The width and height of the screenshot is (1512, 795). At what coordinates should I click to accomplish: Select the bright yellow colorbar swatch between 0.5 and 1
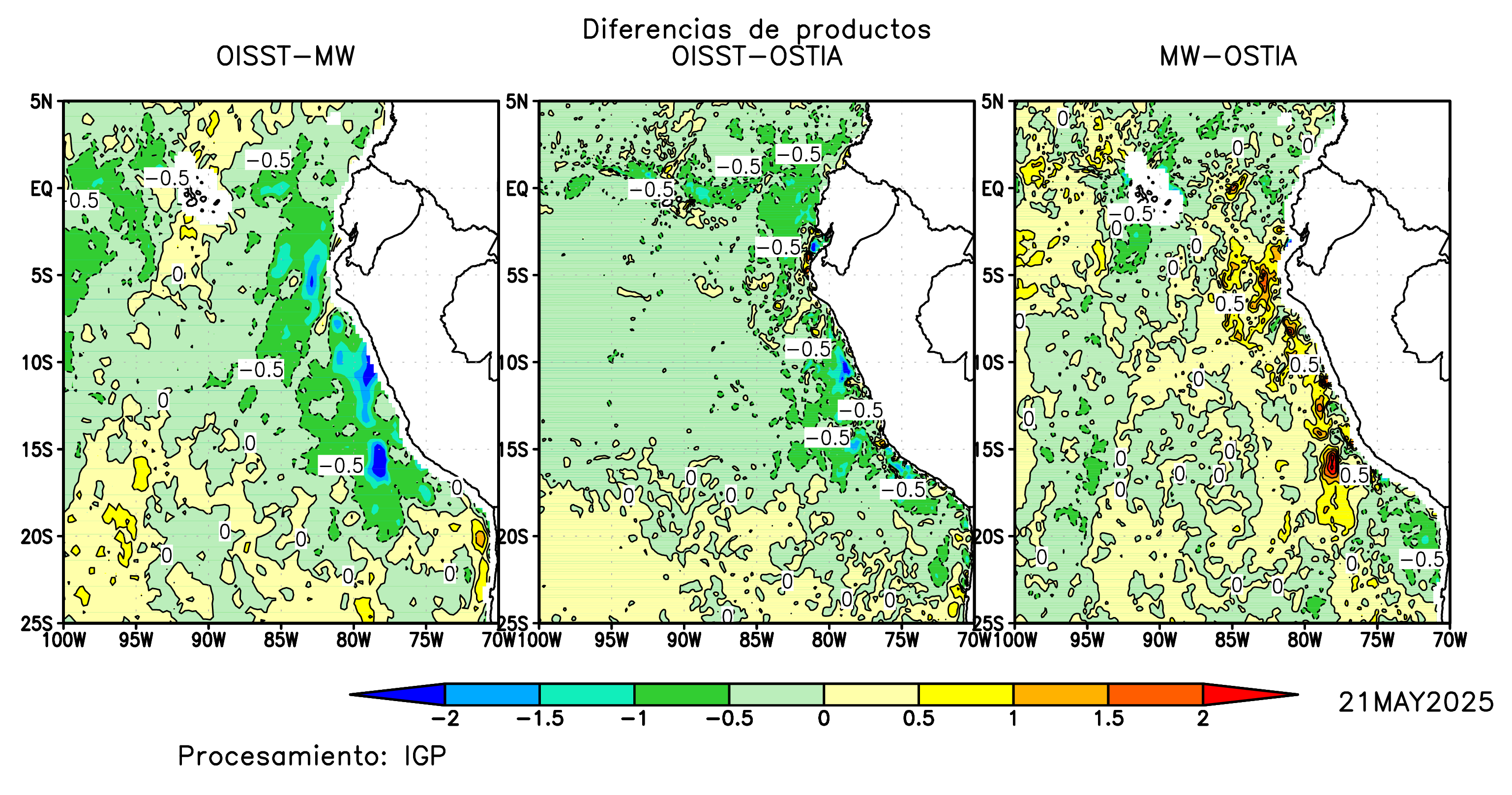click(966, 694)
